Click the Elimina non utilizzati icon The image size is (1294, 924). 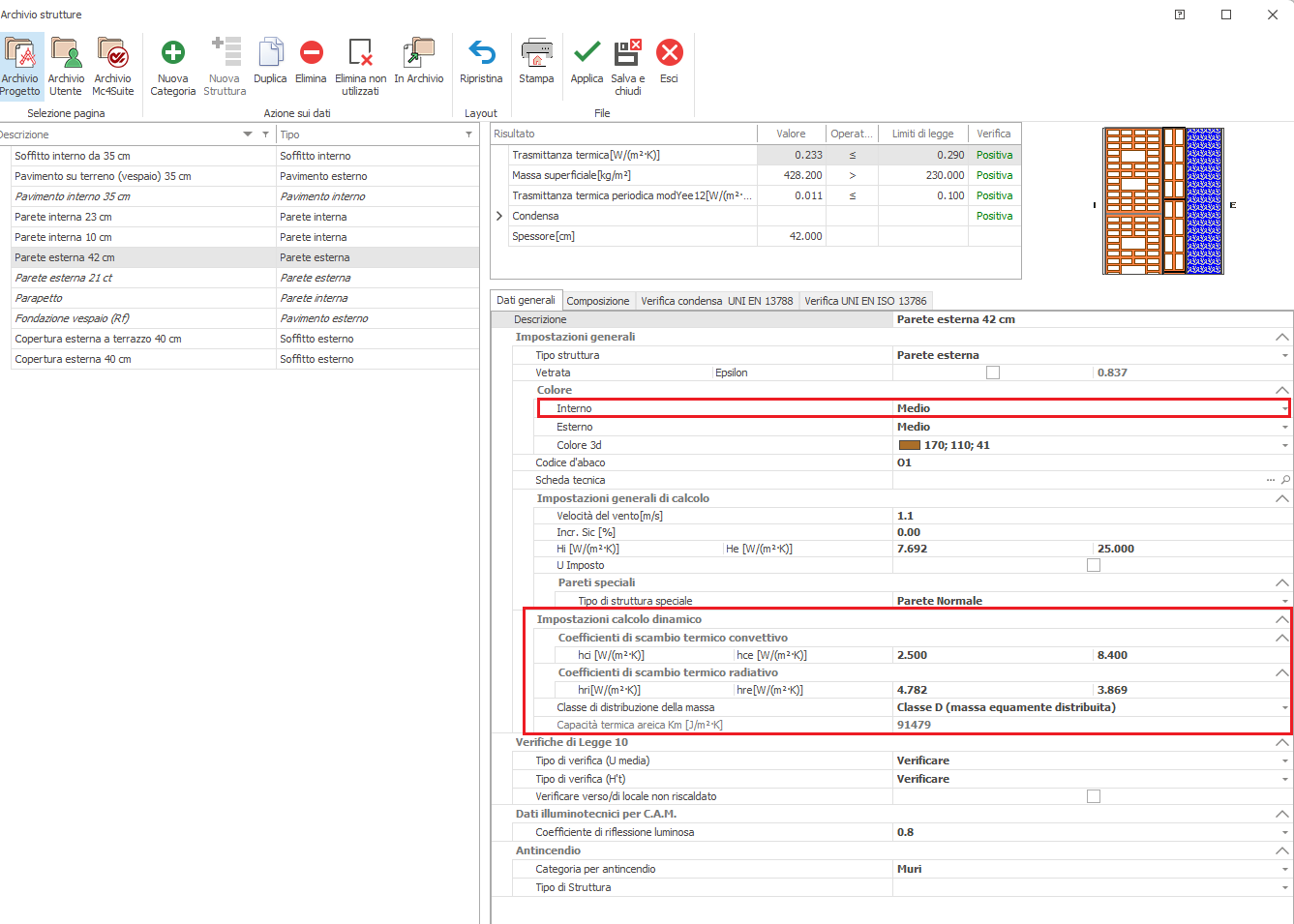coord(360,53)
